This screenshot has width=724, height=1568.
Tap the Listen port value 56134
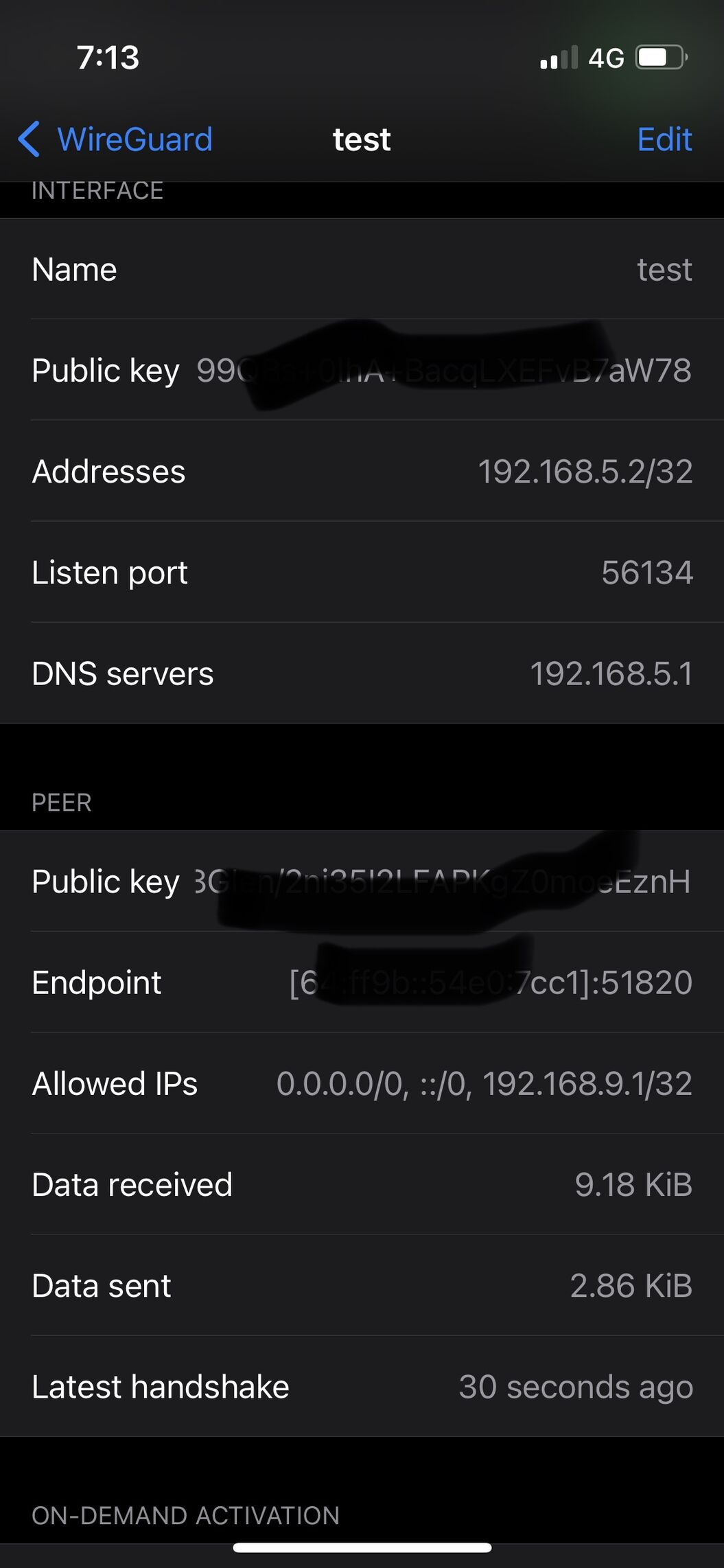647,573
